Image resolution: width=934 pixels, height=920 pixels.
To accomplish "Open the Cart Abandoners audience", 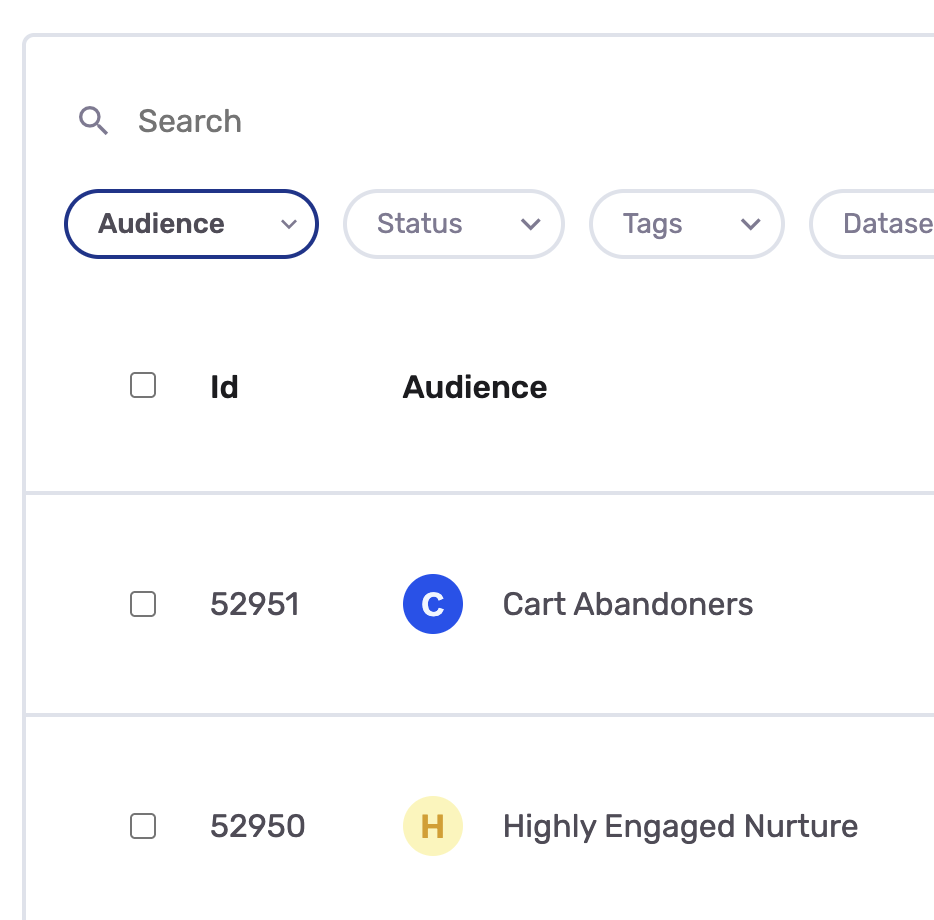I will tap(628, 605).
